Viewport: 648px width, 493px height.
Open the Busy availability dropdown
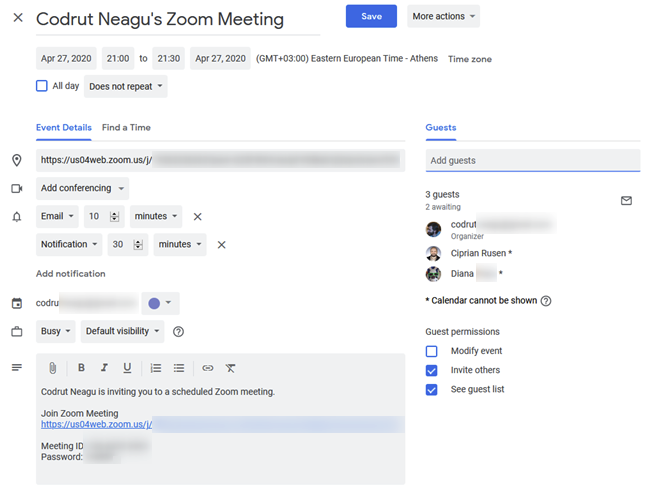tap(55, 331)
